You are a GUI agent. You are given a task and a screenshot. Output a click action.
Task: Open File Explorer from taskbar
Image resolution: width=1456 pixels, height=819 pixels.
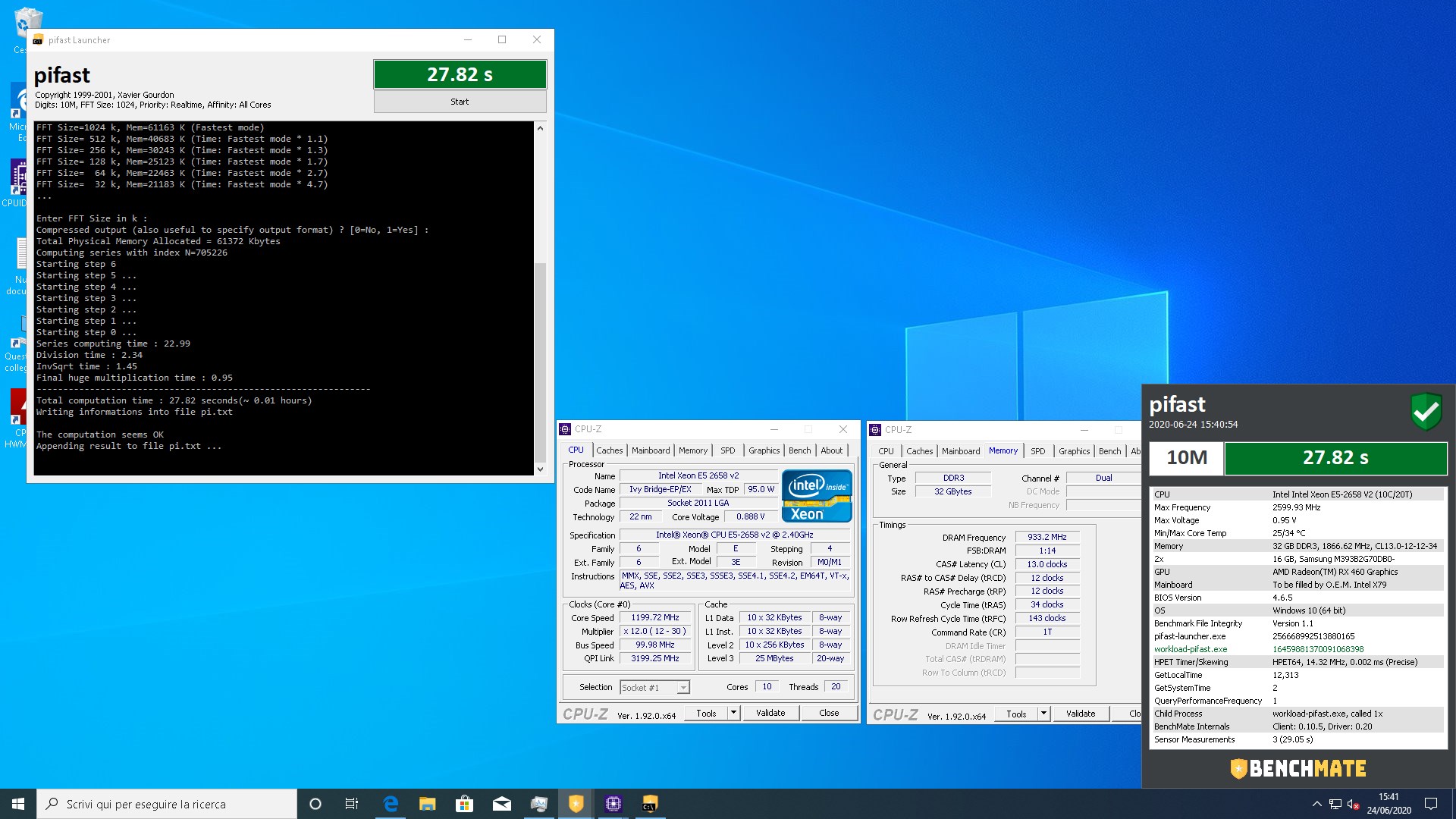coord(428,804)
